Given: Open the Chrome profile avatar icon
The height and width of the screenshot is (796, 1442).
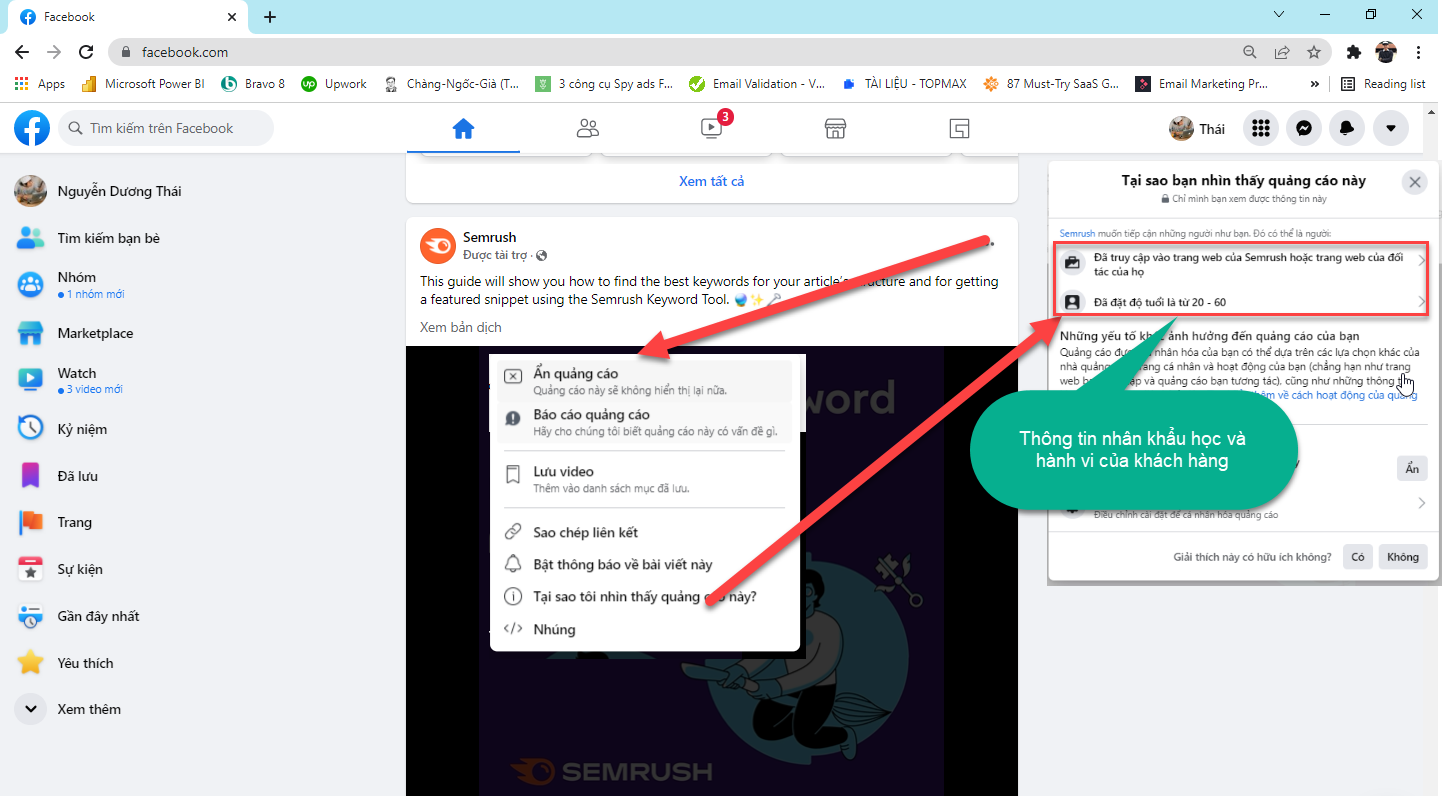Looking at the screenshot, I should (x=1386, y=52).
